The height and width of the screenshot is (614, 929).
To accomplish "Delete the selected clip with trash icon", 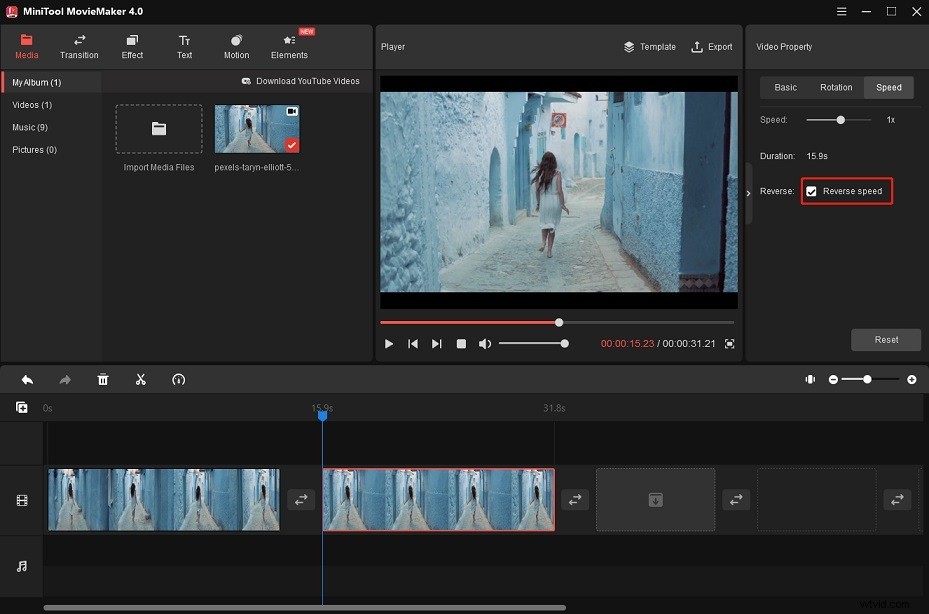I will coord(103,380).
